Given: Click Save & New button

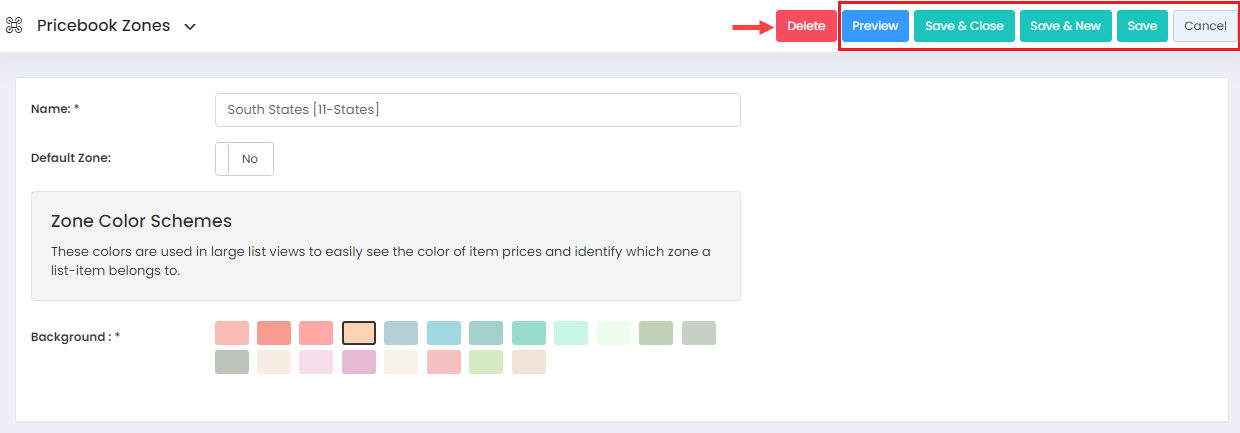Looking at the screenshot, I should (1065, 26).
